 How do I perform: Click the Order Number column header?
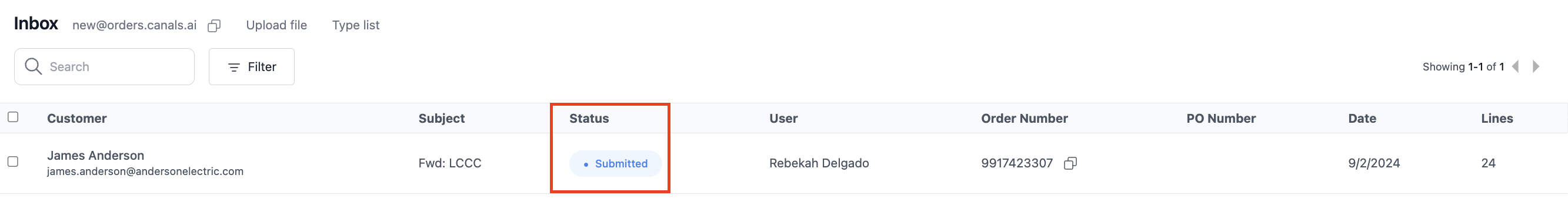1024,119
